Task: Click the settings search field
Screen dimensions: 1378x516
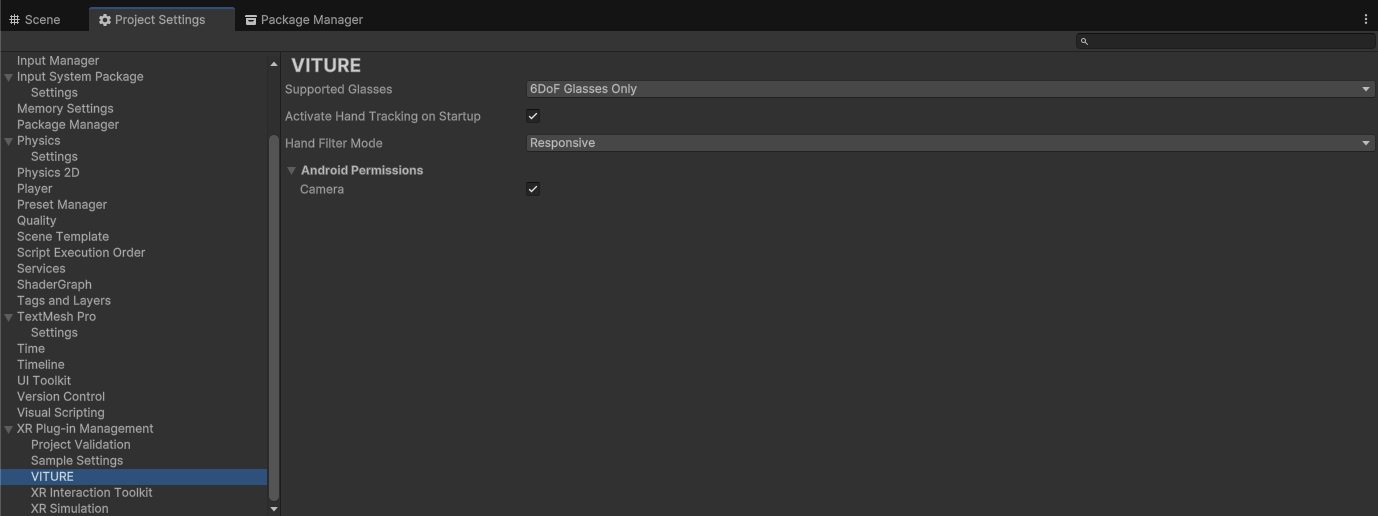Action: click(1225, 41)
